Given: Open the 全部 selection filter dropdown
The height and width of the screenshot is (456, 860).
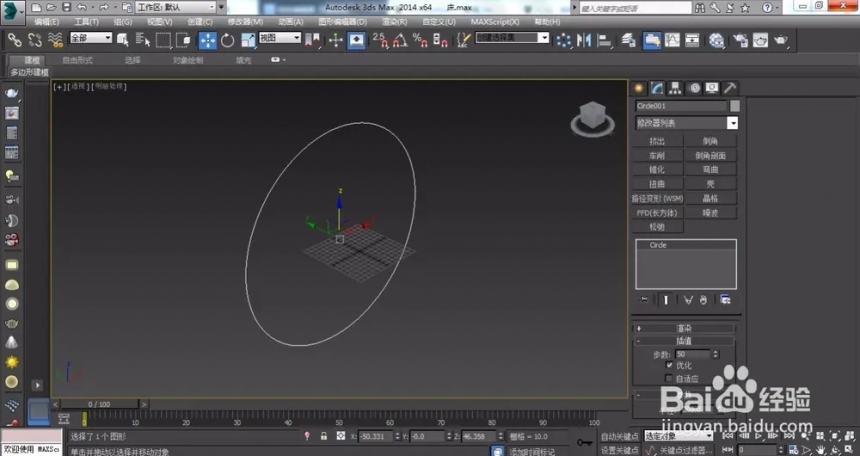Looking at the screenshot, I should pos(90,38).
